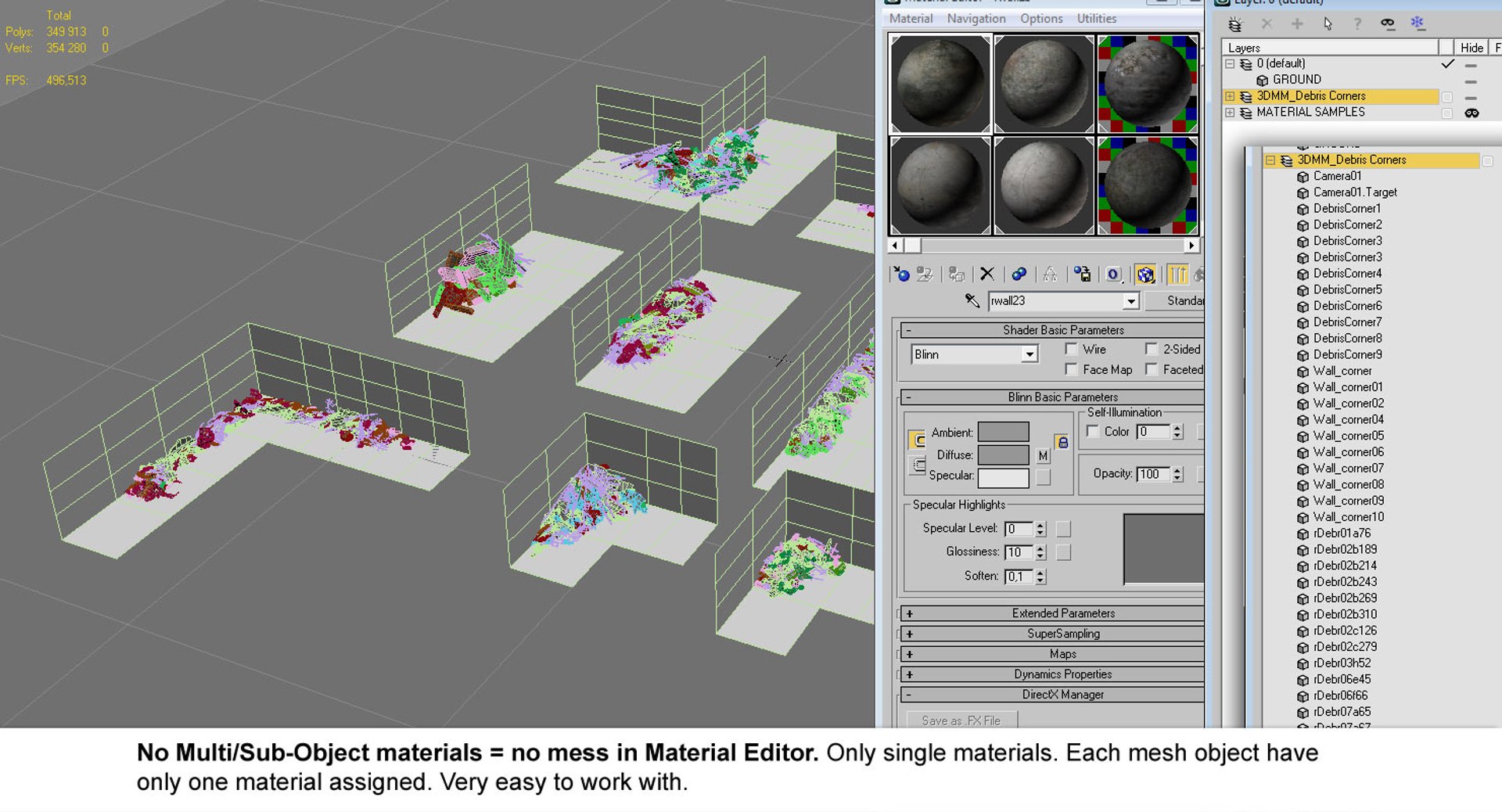
Task: Click the Get Material icon
Action: click(x=900, y=274)
